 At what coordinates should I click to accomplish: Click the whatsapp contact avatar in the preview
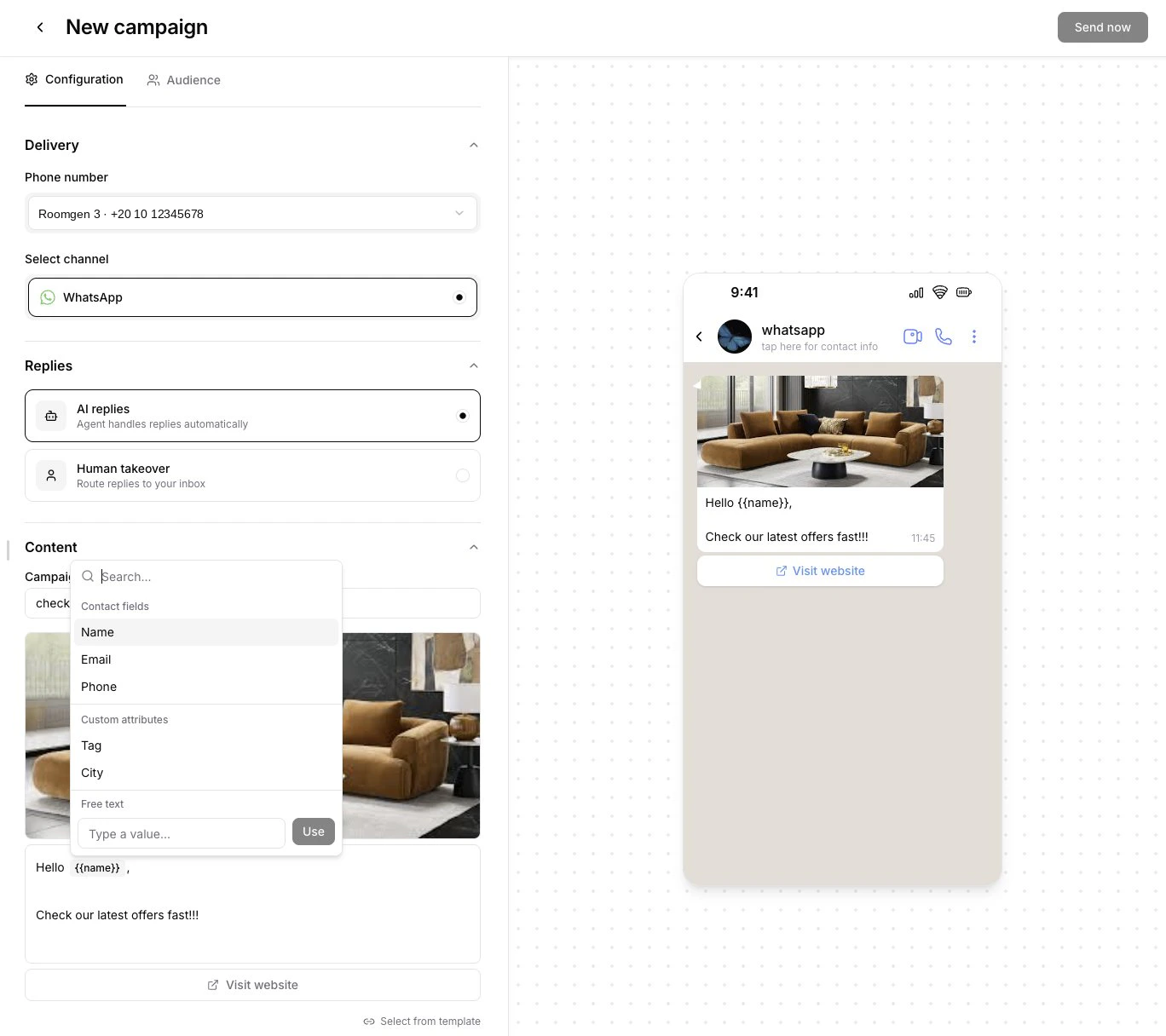coord(735,337)
